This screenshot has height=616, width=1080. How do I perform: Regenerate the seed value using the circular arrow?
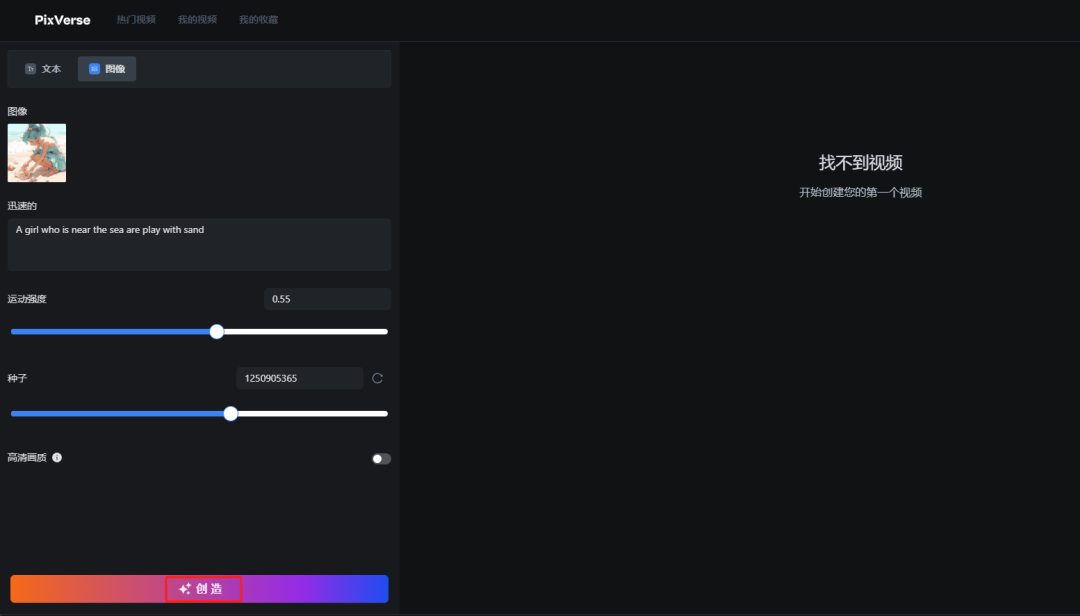[377, 378]
